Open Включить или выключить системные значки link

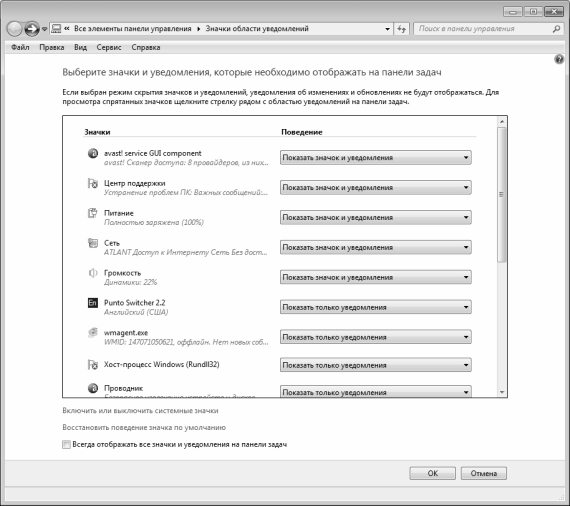click(140, 411)
